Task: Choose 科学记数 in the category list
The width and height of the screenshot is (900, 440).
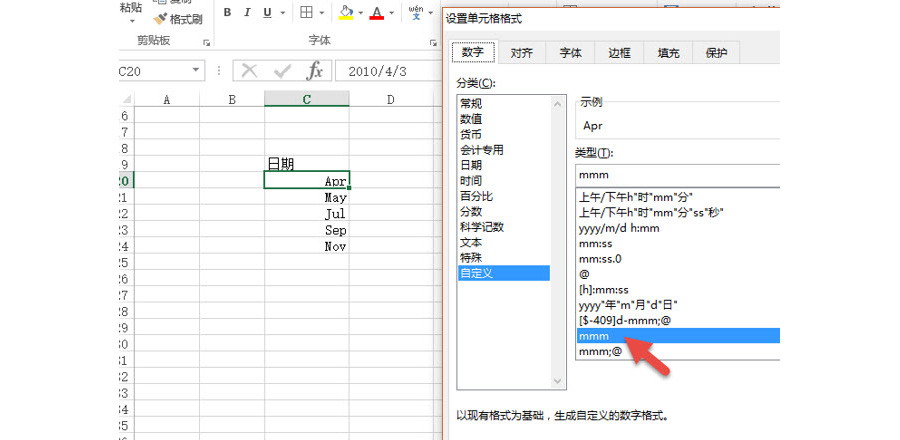Action: click(x=504, y=227)
